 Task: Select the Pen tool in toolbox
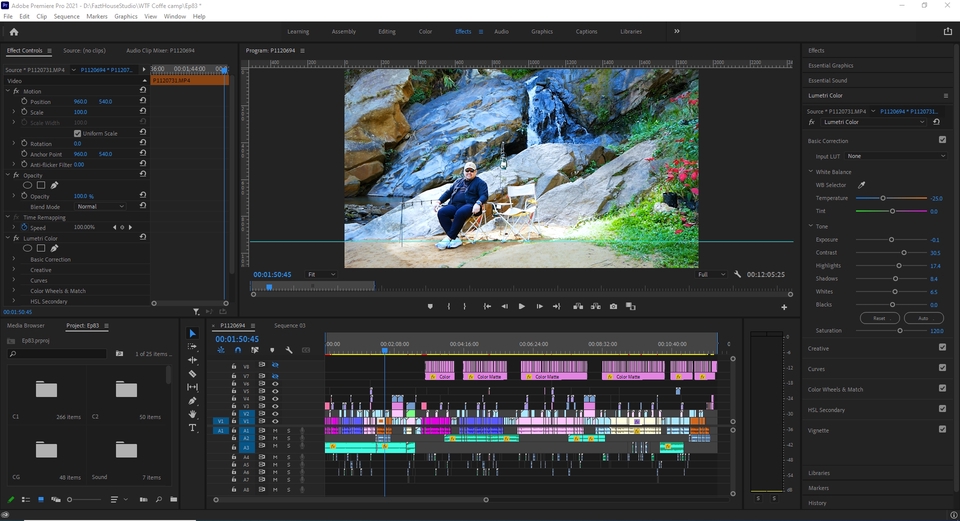click(x=192, y=400)
